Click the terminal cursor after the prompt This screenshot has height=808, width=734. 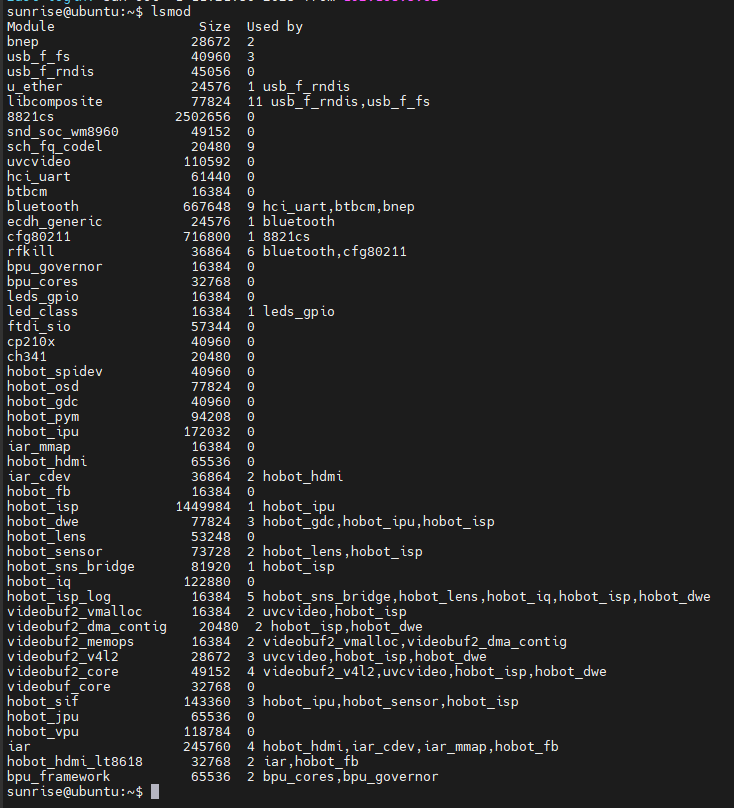click(155, 792)
